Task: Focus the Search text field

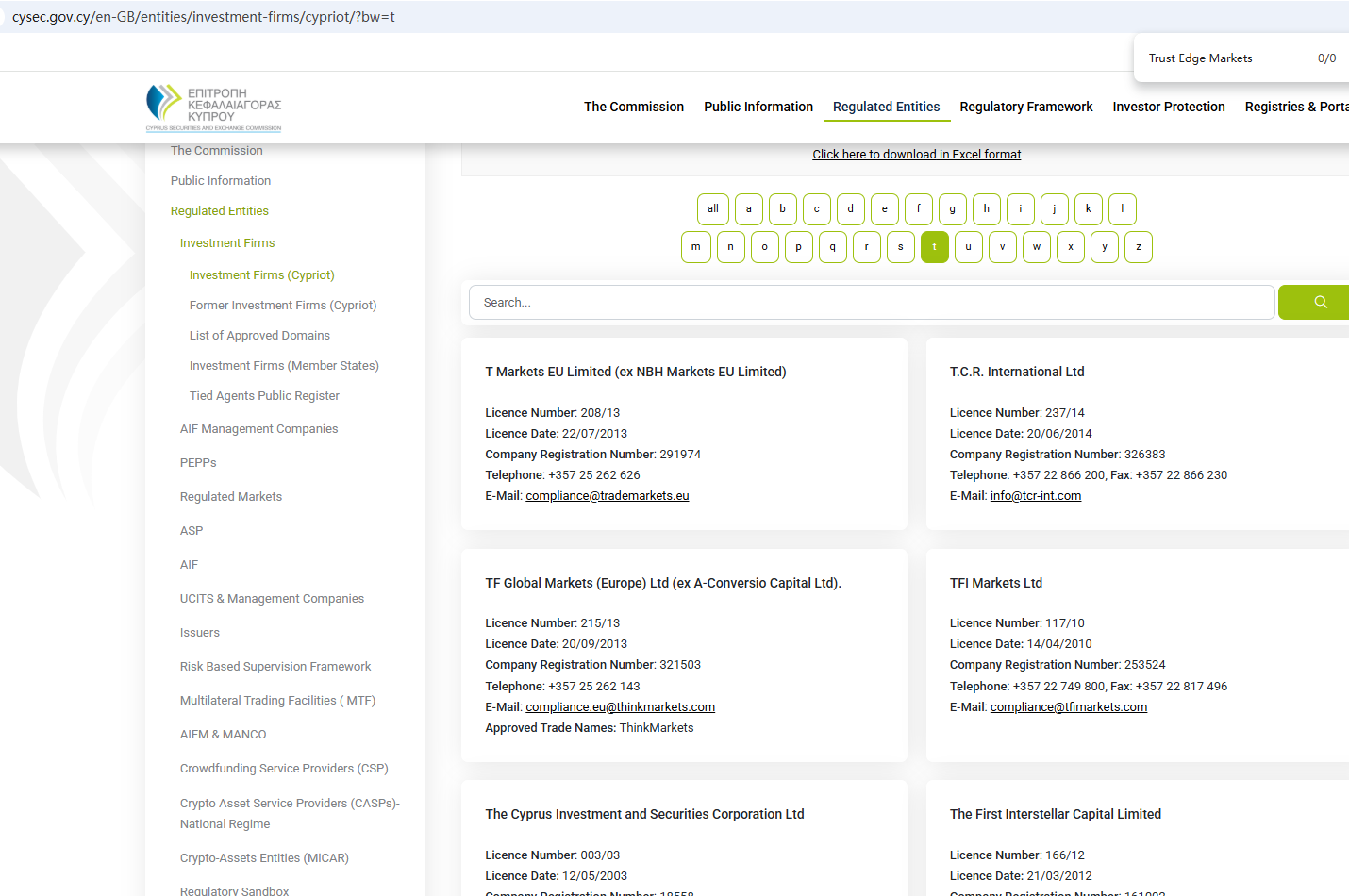Action: [871, 303]
